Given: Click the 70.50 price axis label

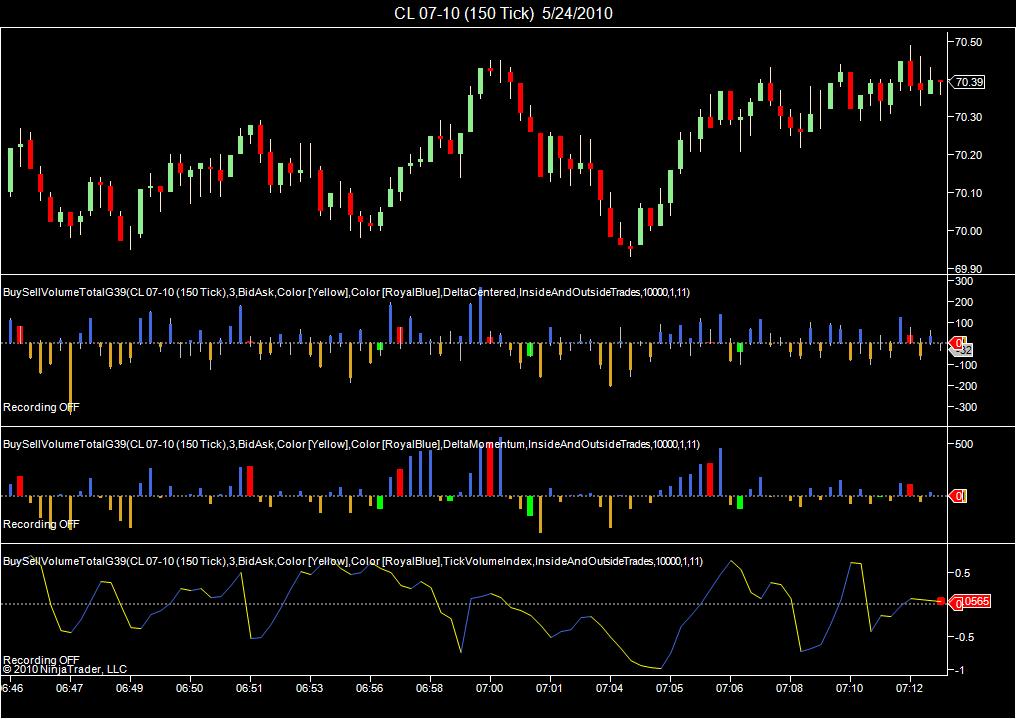Looking at the screenshot, I should [968, 41].
